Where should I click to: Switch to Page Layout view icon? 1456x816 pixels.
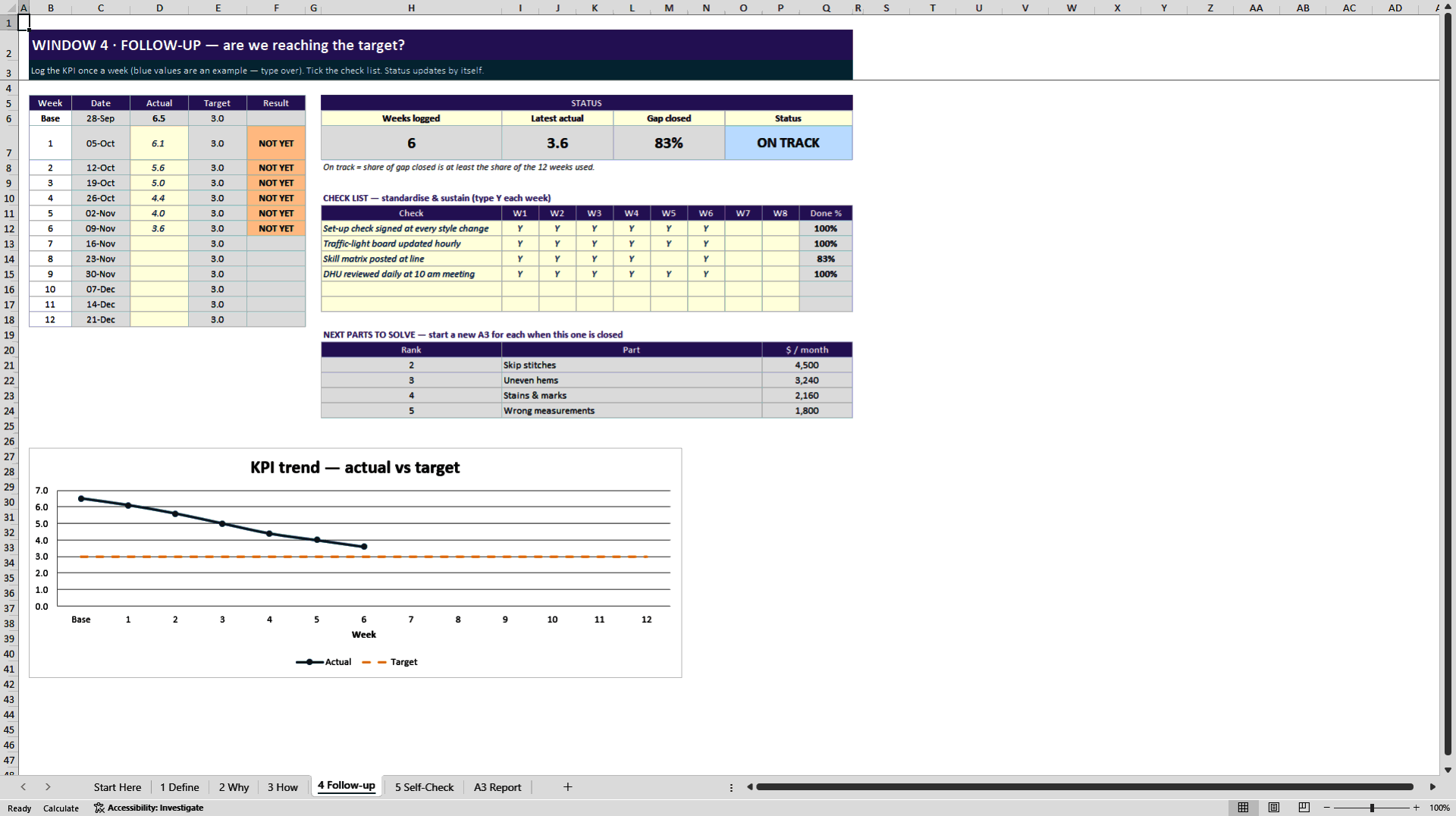1274,808
